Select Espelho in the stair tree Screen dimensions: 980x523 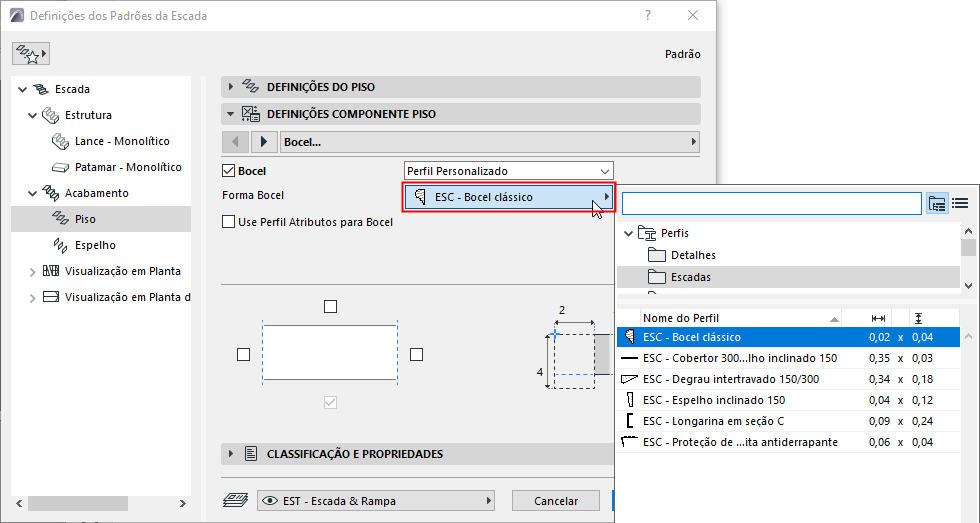pos(95,245)
